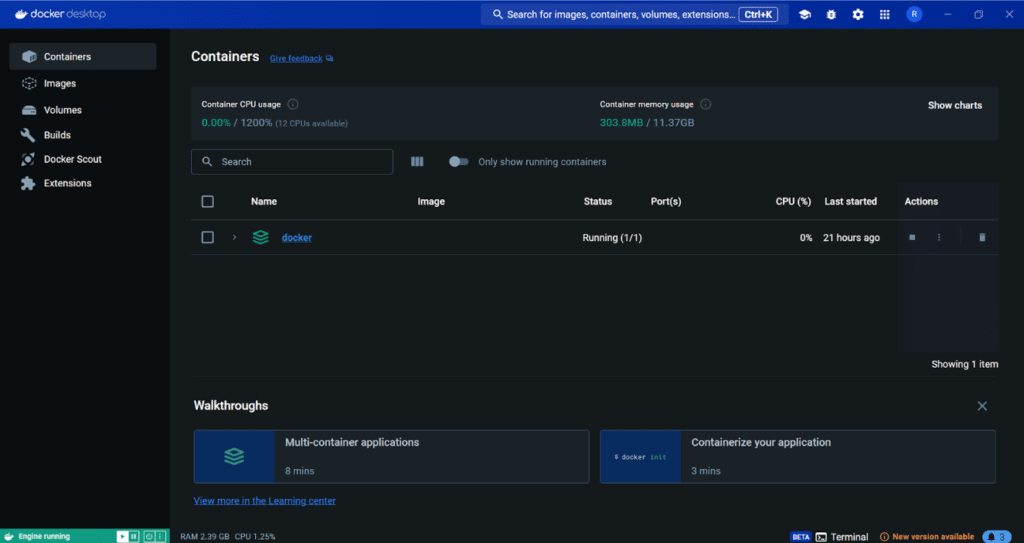
Task: Sort by the Last started column header
Action: [850, 201]
